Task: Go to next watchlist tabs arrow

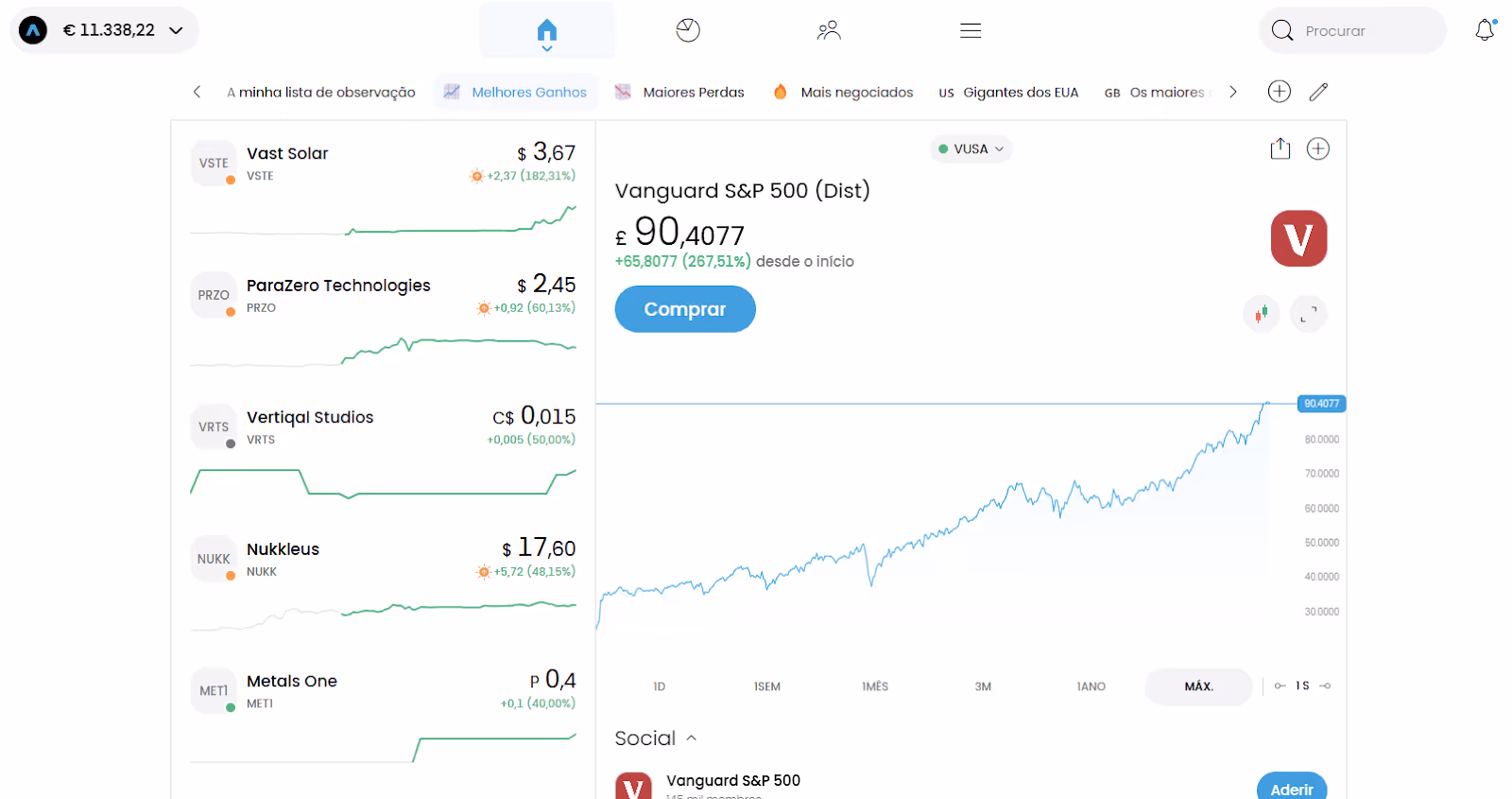Action: 1233,92
